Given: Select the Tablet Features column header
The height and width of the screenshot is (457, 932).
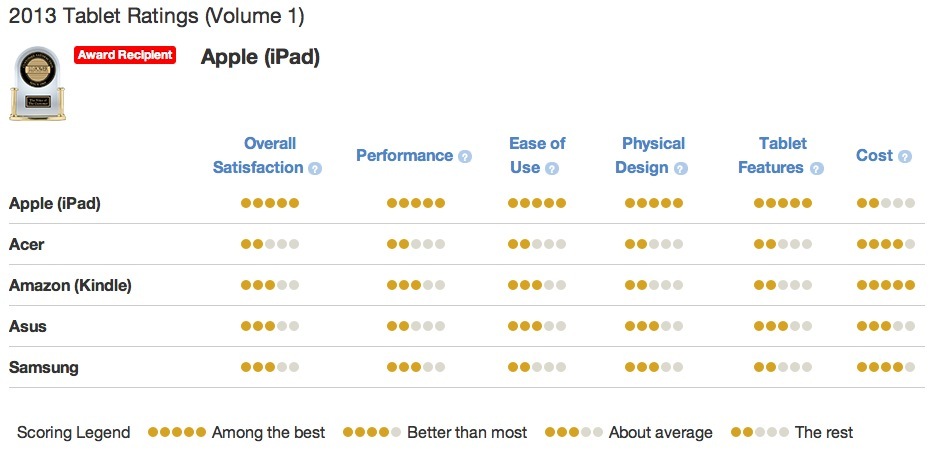Looking at the screenshot, I should tap(773, 155).
